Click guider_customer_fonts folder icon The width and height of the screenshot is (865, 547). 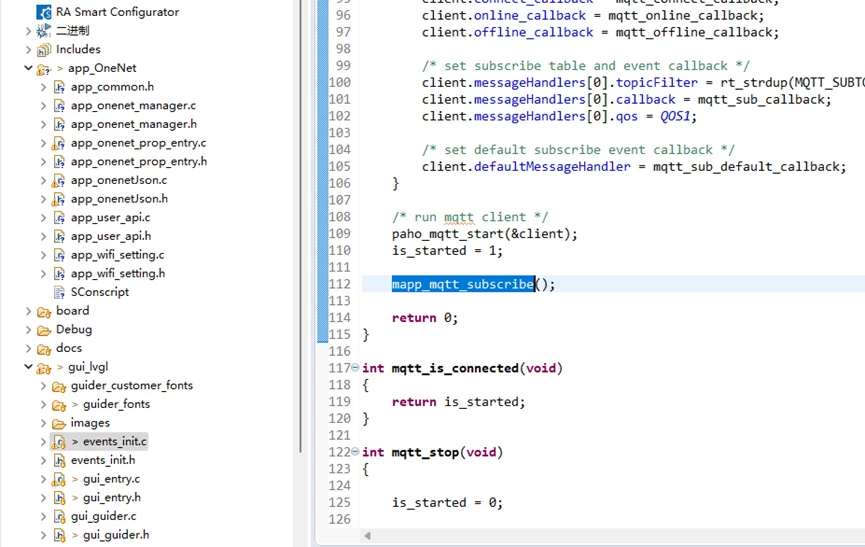coord(59,386)
